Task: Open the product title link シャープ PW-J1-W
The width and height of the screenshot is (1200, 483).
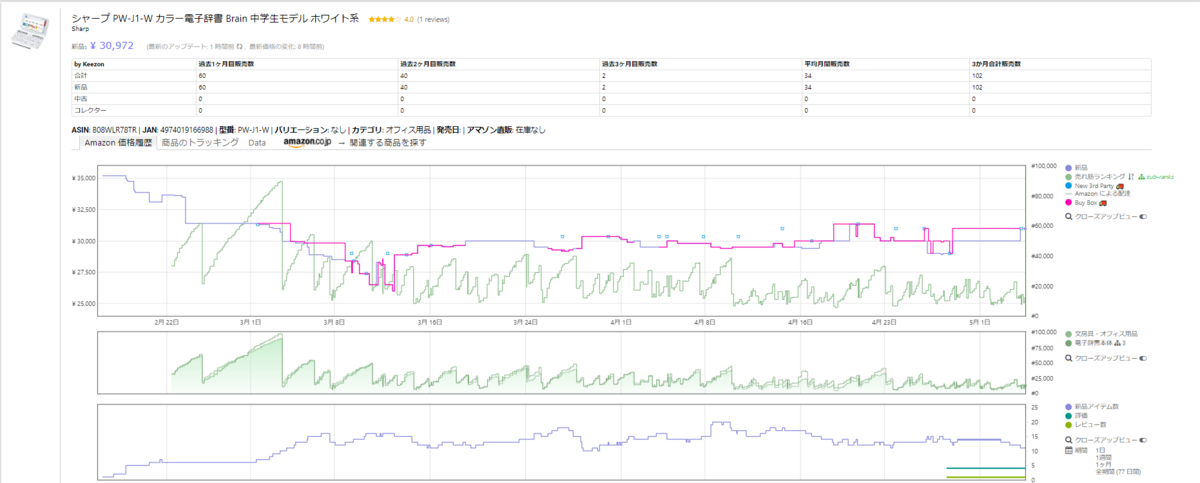Action: tap(217, 18)
